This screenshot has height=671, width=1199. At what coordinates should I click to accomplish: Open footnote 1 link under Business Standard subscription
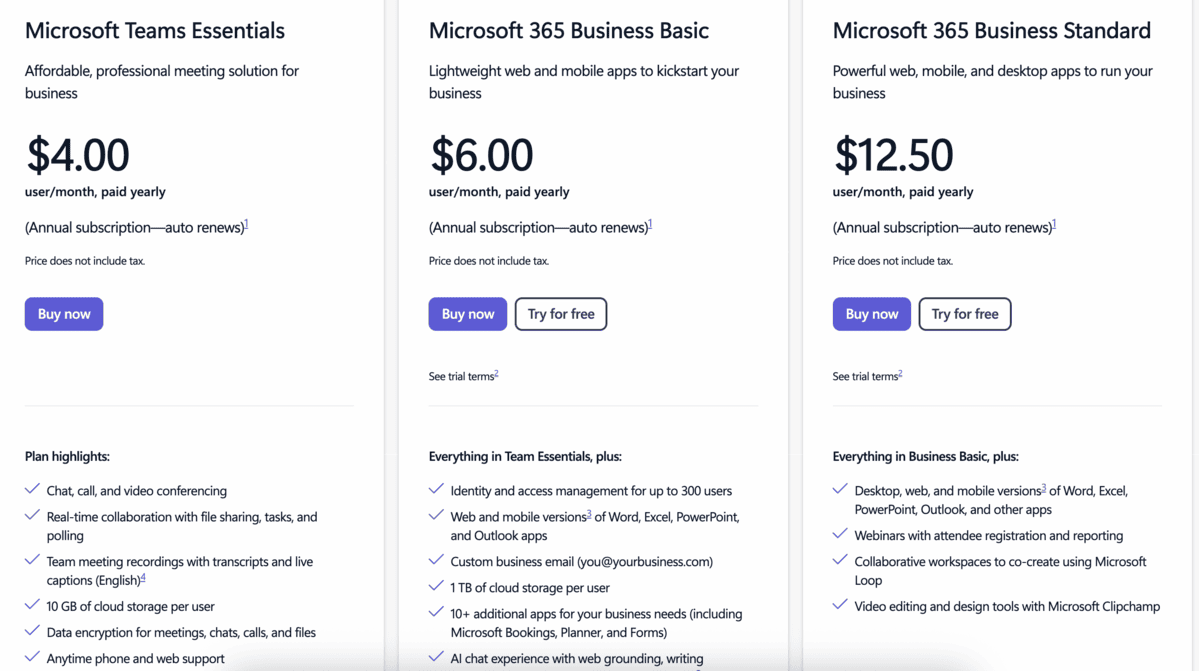1054,224
